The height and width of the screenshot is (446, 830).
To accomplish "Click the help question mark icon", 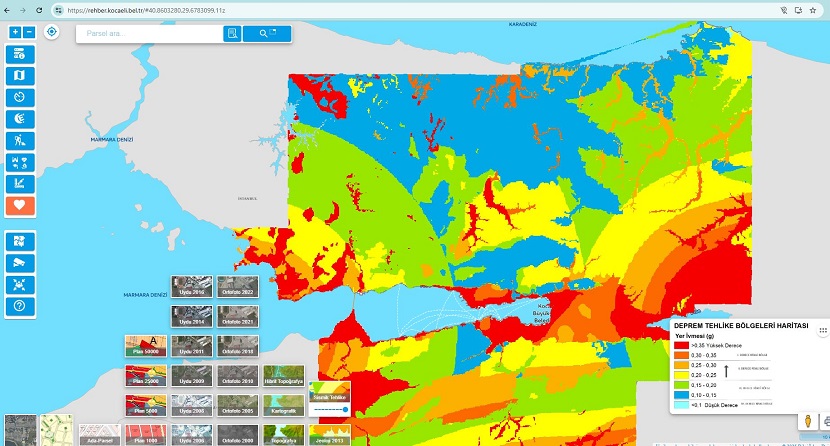I will point(19,306).
